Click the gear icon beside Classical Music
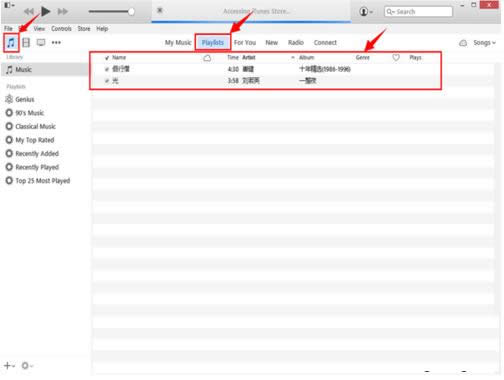 [9, 126]
